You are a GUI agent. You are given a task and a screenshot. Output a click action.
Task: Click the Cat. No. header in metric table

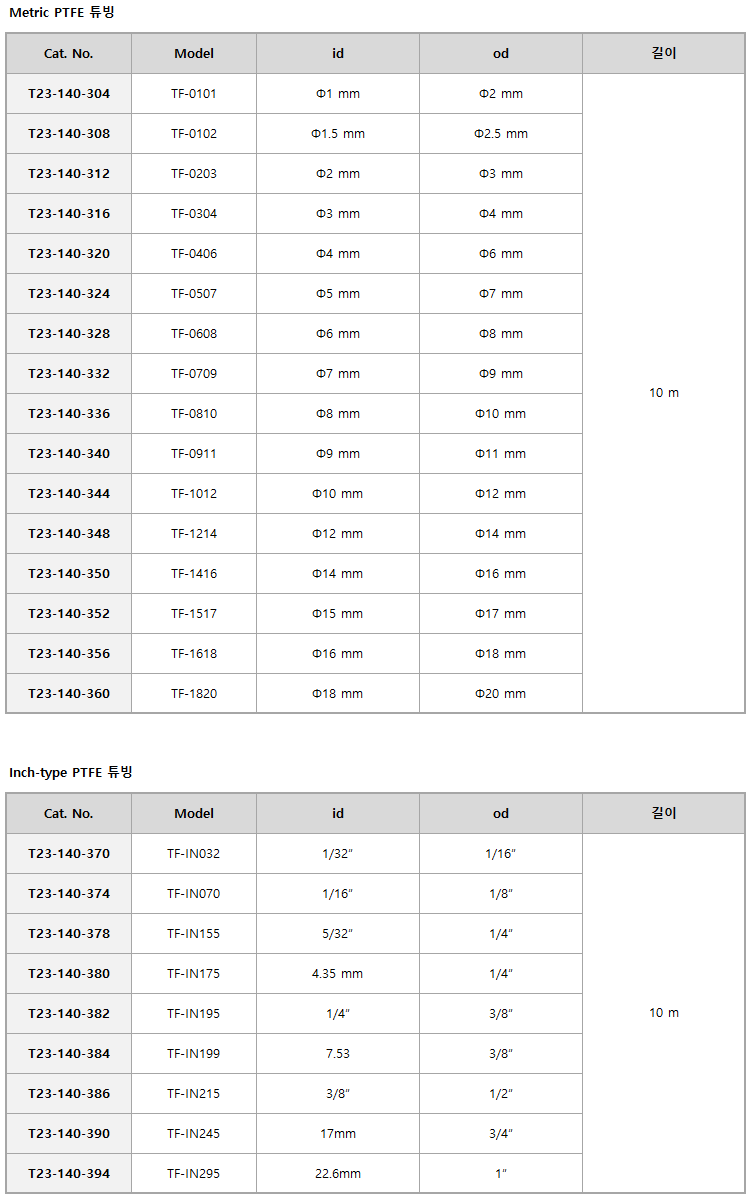[x=69, y=53]
